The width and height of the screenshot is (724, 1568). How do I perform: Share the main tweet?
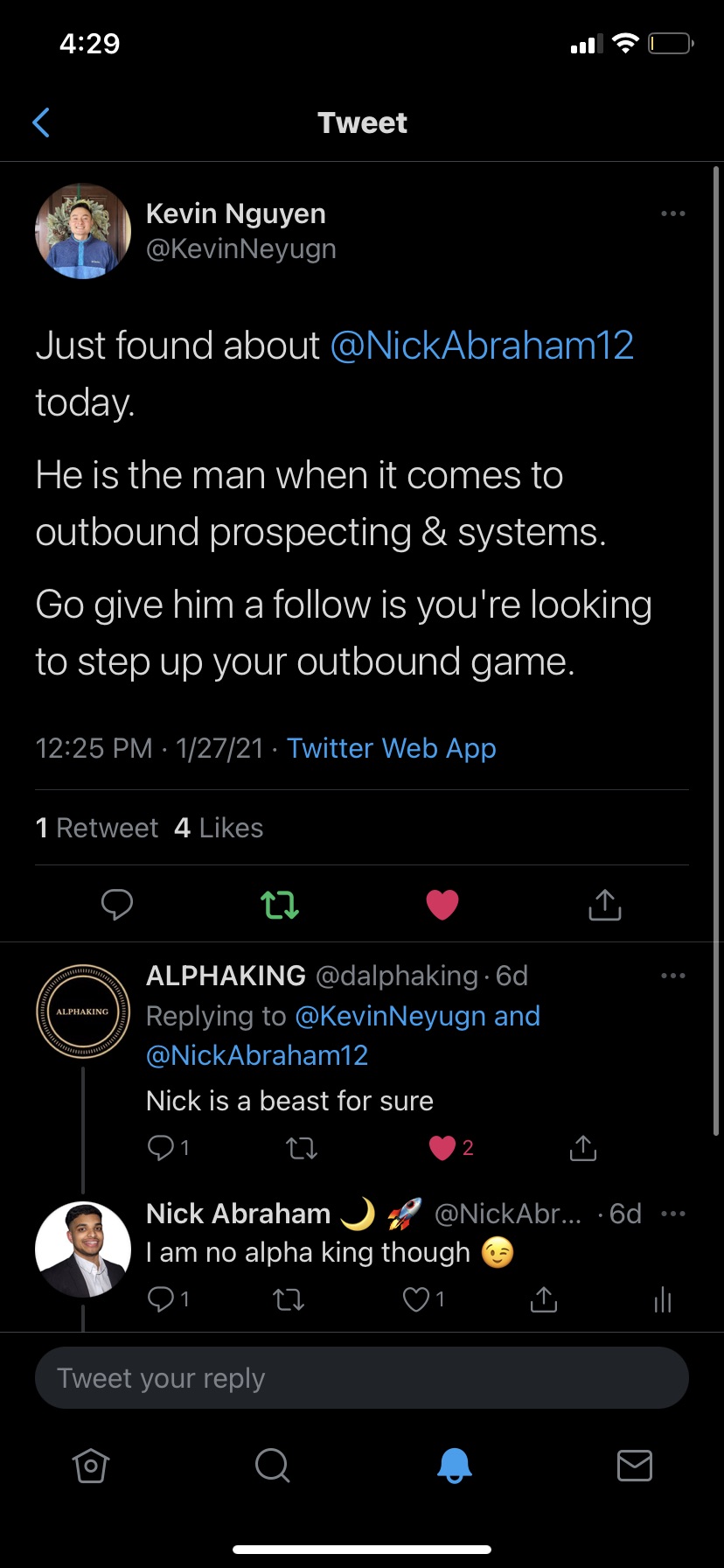coord(605,904)
